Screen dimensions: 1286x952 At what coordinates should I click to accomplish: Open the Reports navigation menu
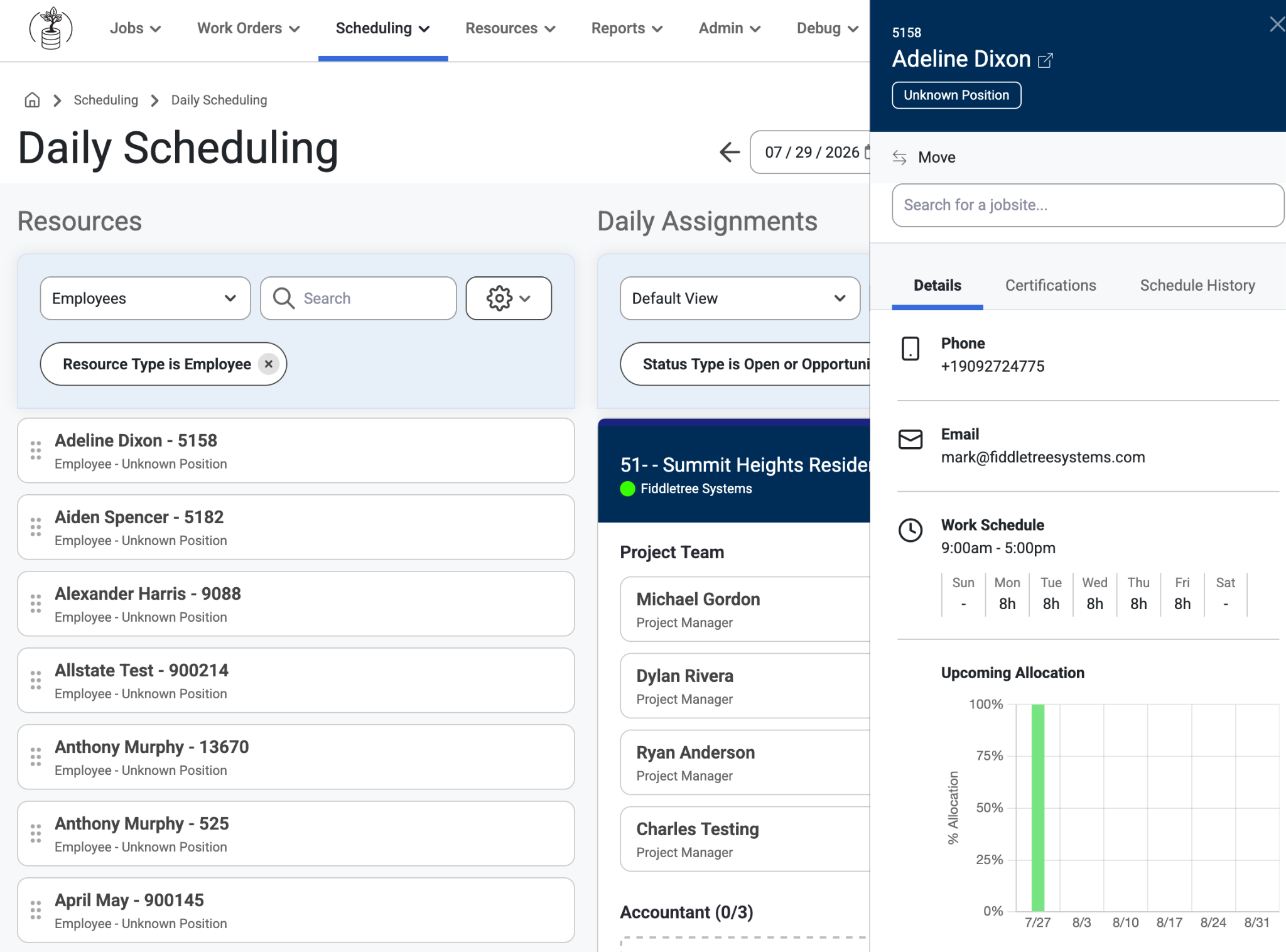pos(627,28)
